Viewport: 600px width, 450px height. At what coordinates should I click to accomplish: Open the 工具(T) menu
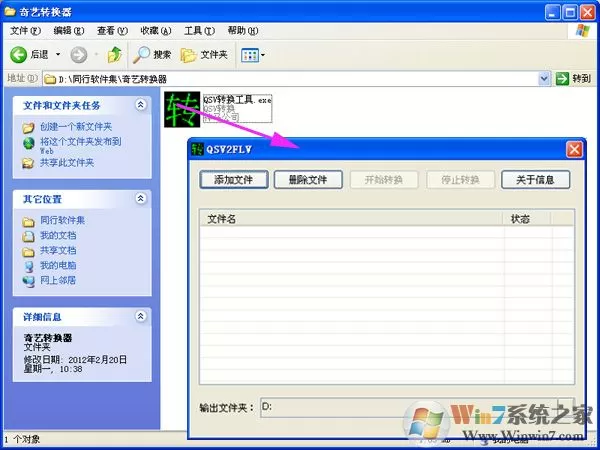click(x=199, y=31)
